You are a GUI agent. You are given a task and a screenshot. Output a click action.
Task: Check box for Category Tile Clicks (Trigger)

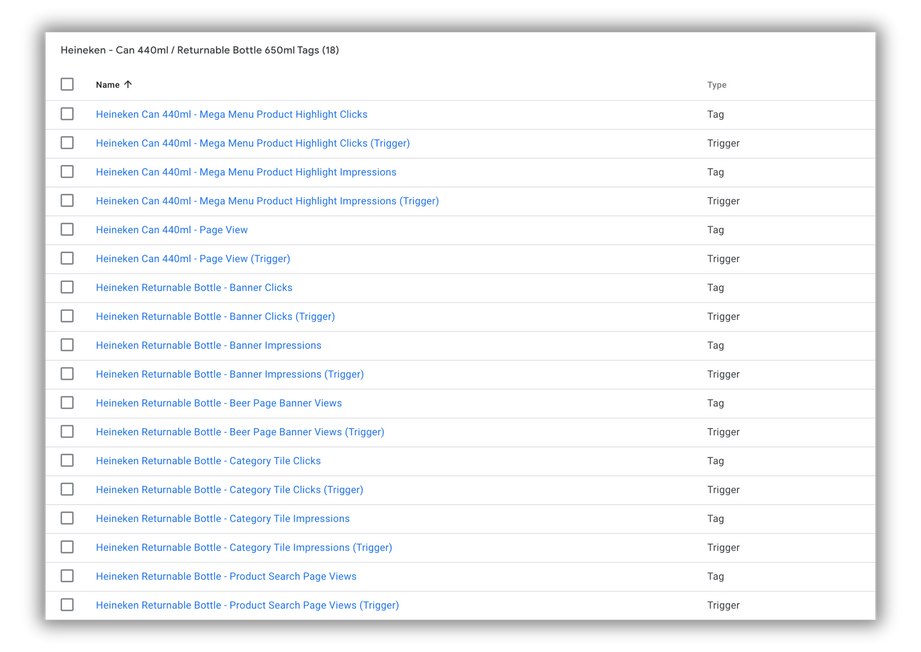click(67, 489)
